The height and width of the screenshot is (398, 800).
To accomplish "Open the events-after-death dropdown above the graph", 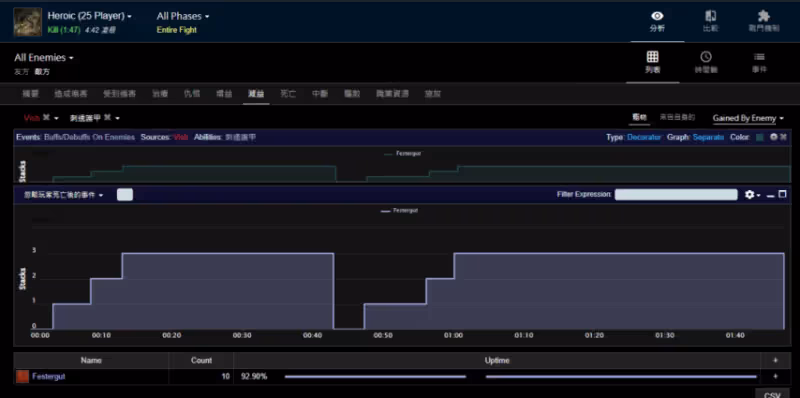I will point(64,195).
